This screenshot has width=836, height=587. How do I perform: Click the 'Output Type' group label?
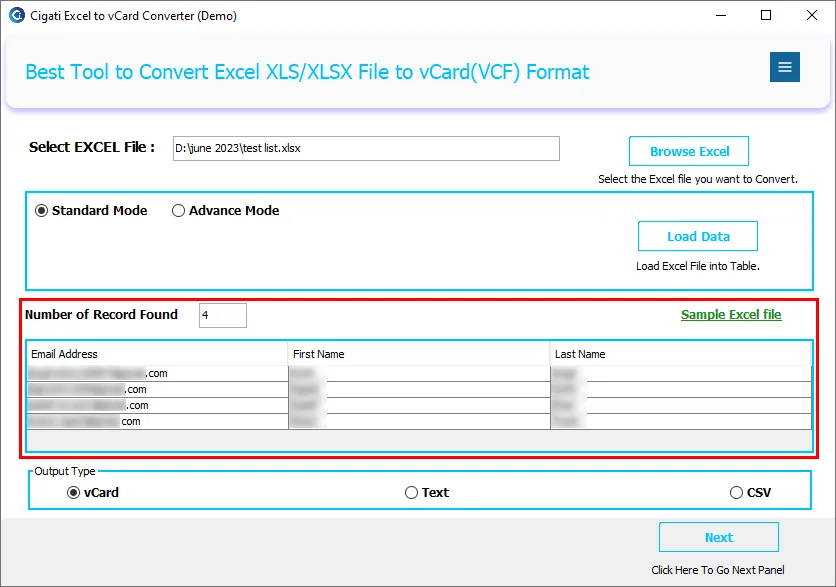coord(65,471)
